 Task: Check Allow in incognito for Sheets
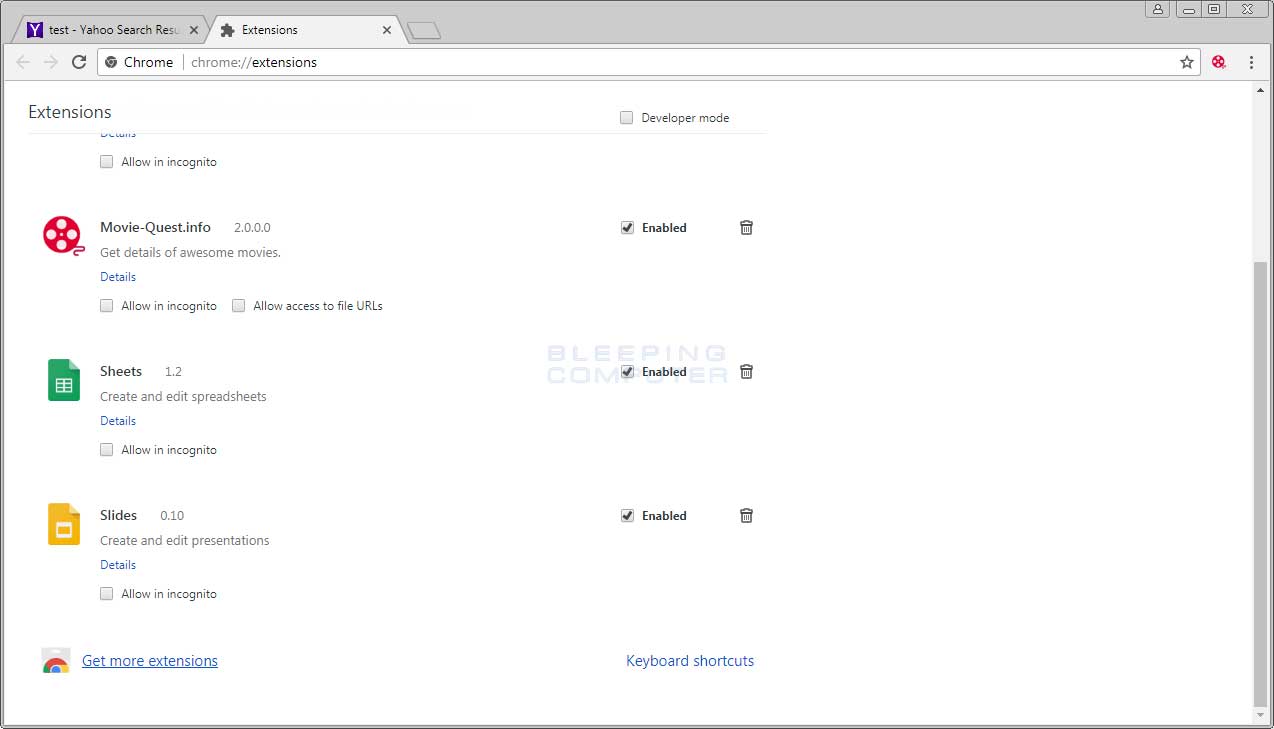(x=106, y=449)
